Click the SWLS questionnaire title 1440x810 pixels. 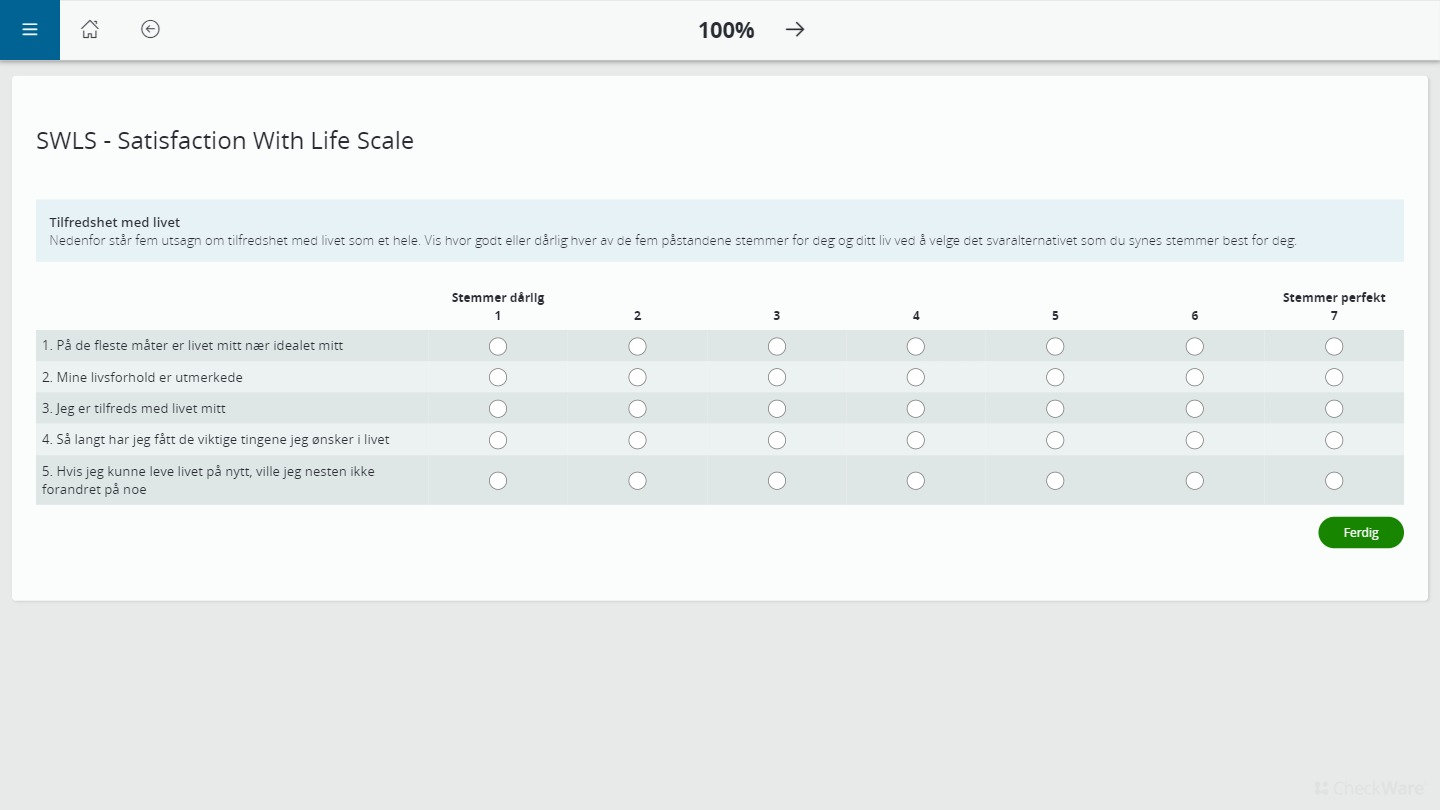coord(225,140)
